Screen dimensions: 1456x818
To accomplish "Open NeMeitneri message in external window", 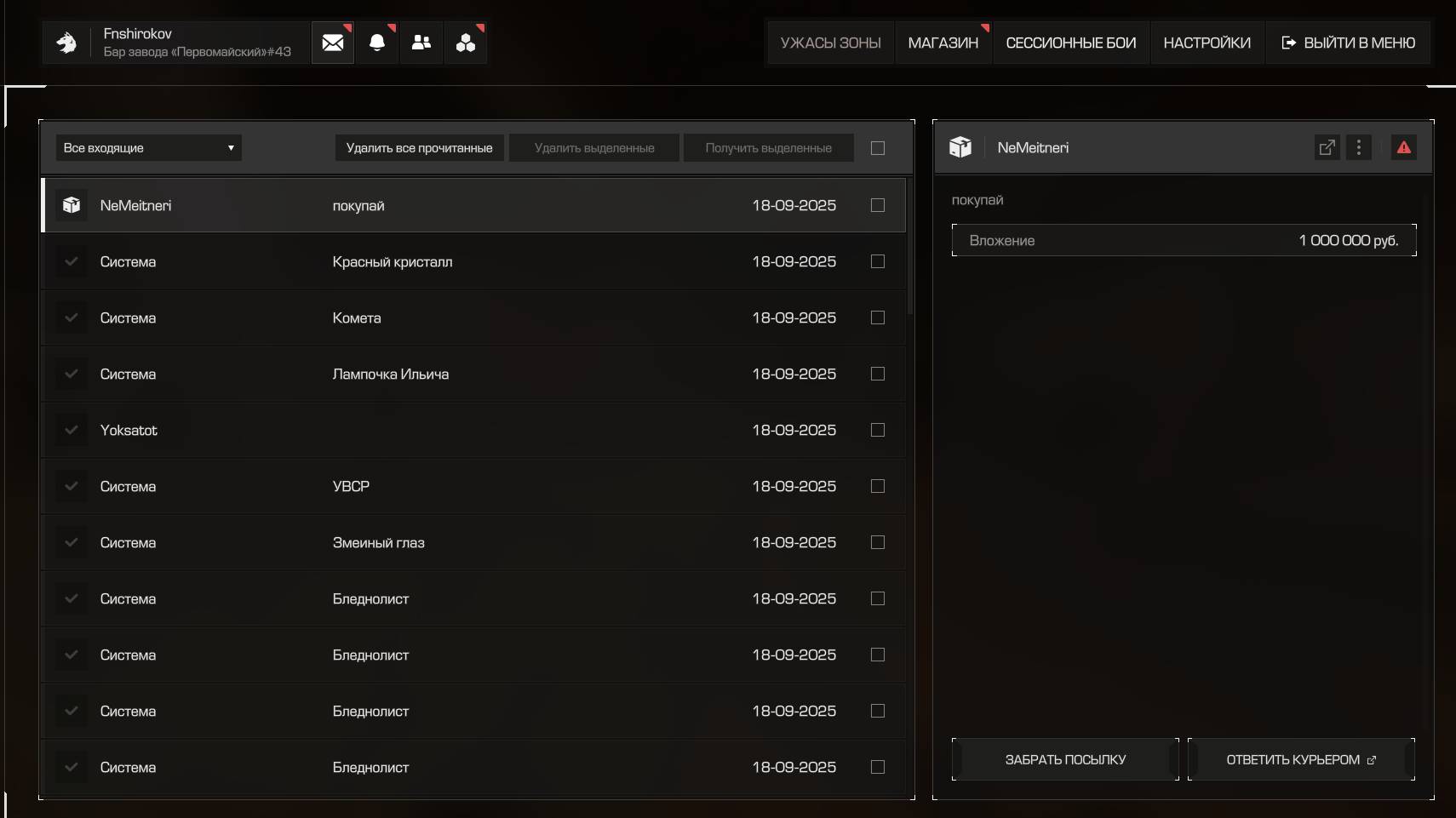I will [1327, 148].
